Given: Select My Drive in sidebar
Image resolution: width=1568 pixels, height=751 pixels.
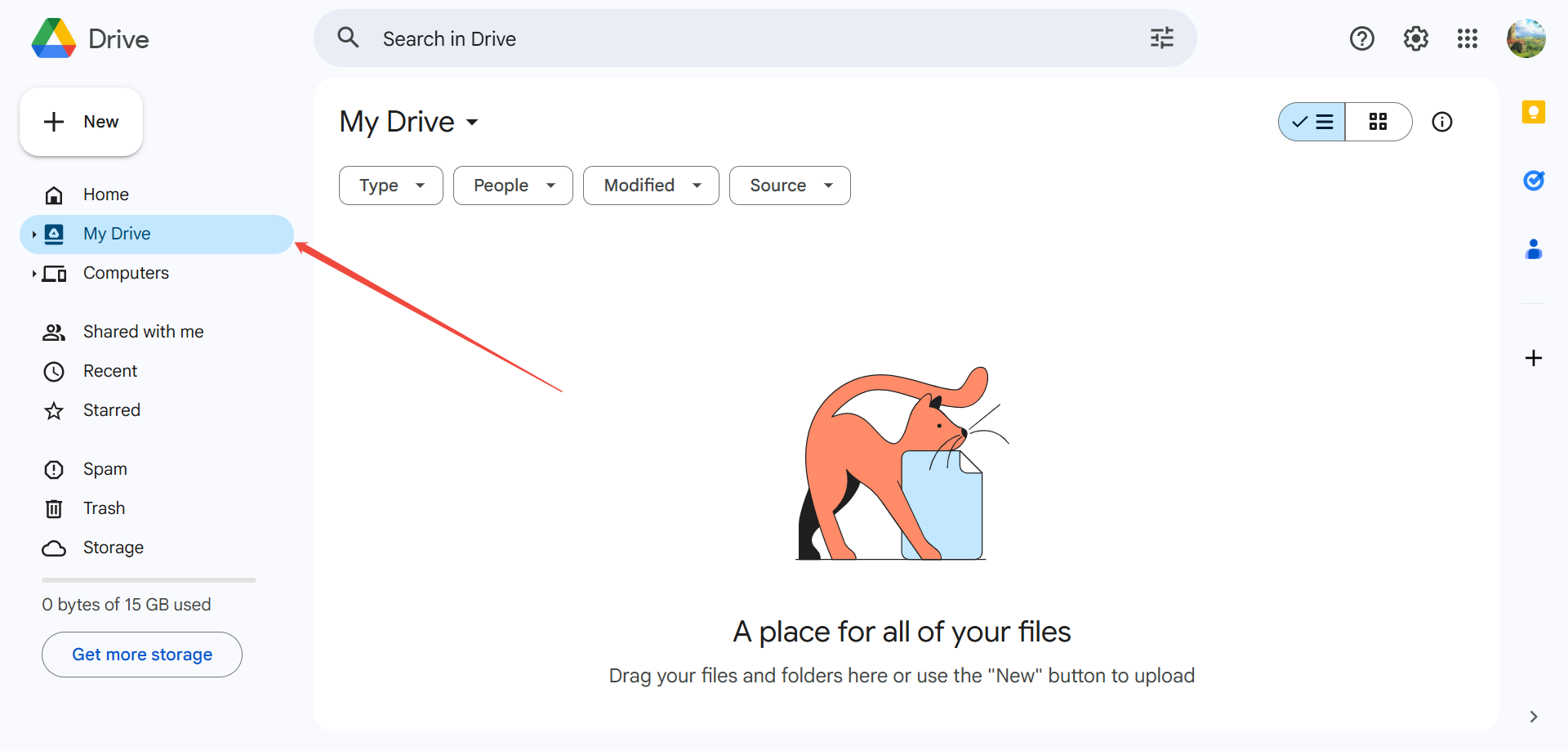Looking at the screenshot, I should tap(157, 235).
